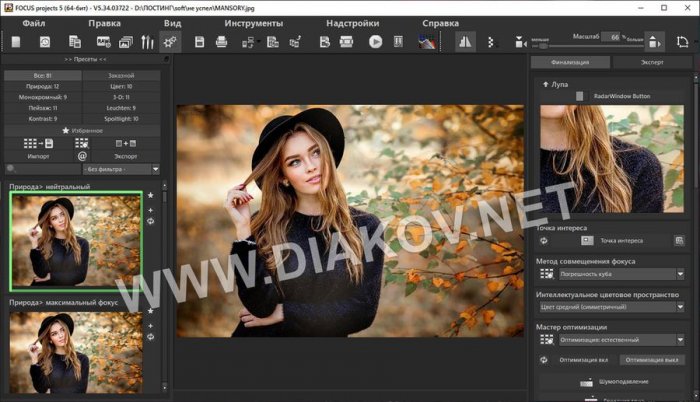Click the Точка интереса button
The width and height of the screenshot is (700, 402).
coord(621,240)
